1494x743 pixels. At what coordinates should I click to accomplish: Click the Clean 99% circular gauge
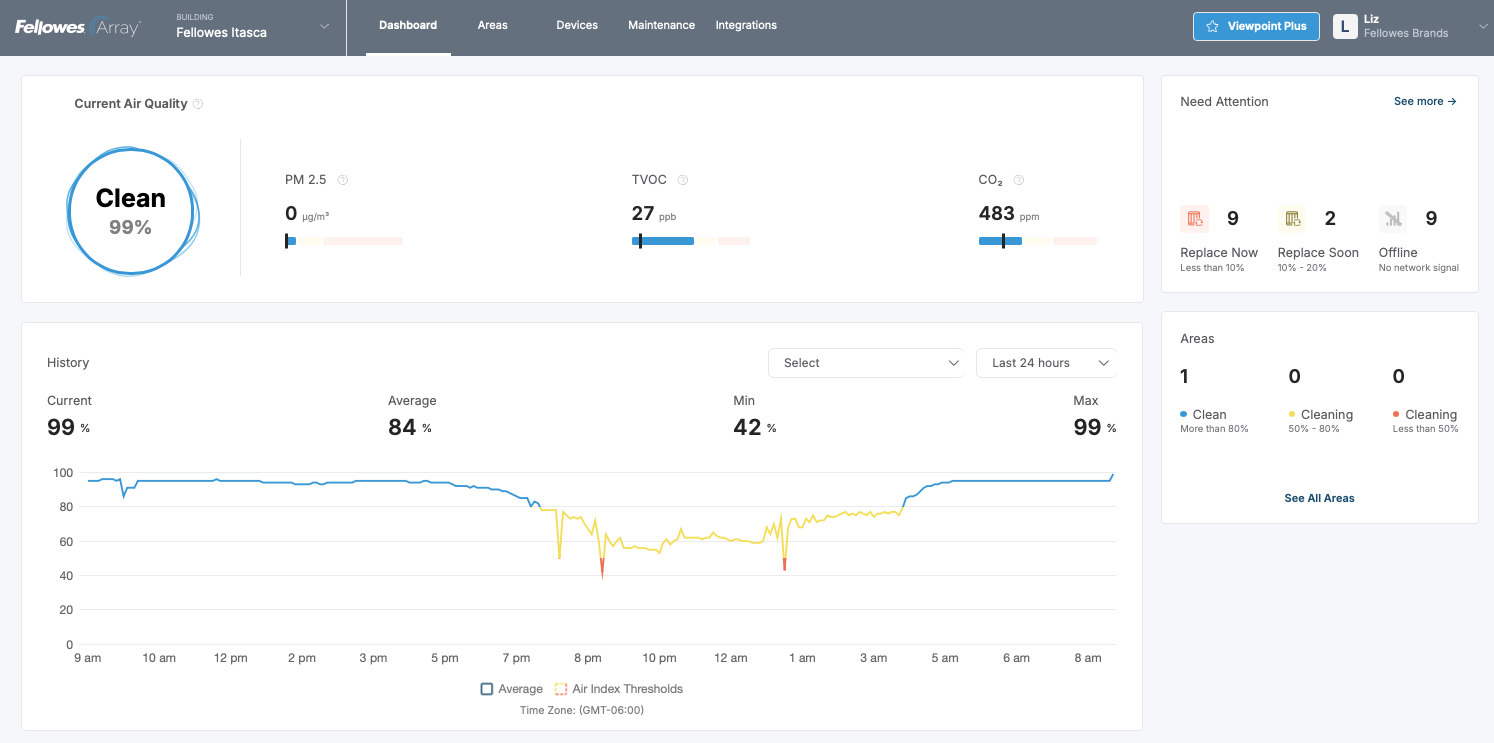coord(132,211)
